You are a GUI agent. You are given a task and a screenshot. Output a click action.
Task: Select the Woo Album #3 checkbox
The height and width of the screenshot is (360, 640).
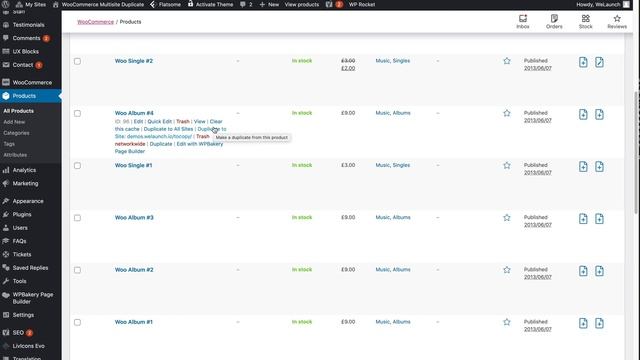click(x=77, y=218)
